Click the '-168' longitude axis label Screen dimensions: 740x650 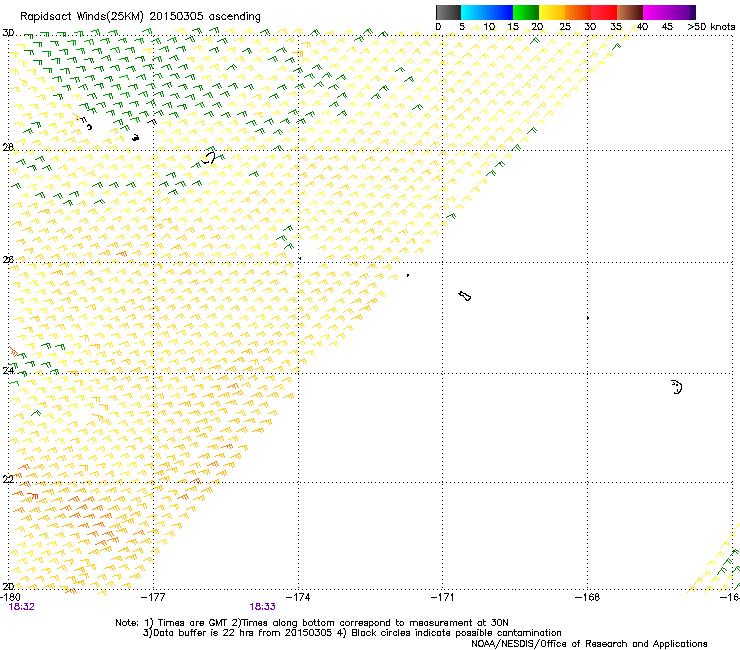coord(588,597)
